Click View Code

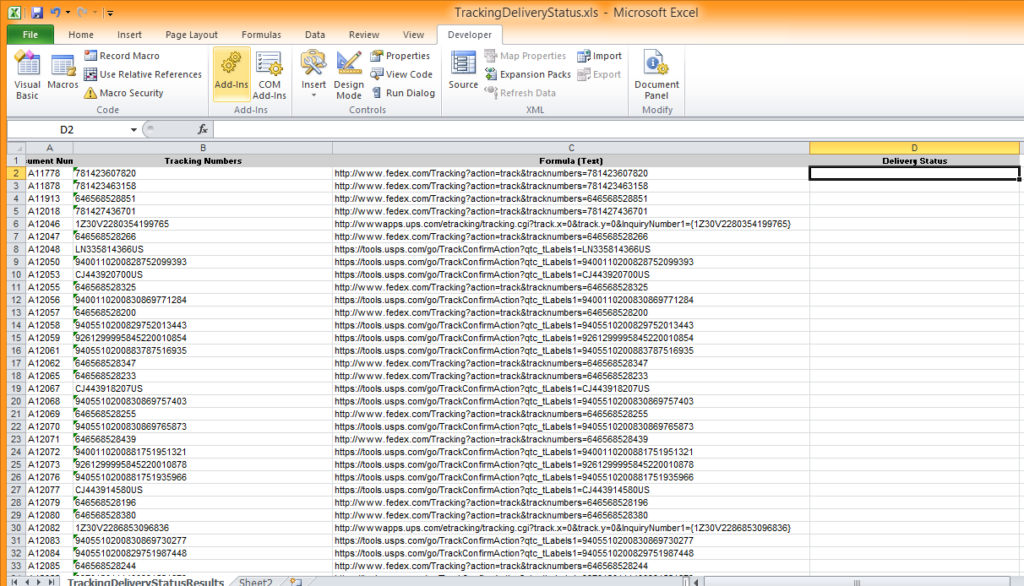(x=402, y=74)
